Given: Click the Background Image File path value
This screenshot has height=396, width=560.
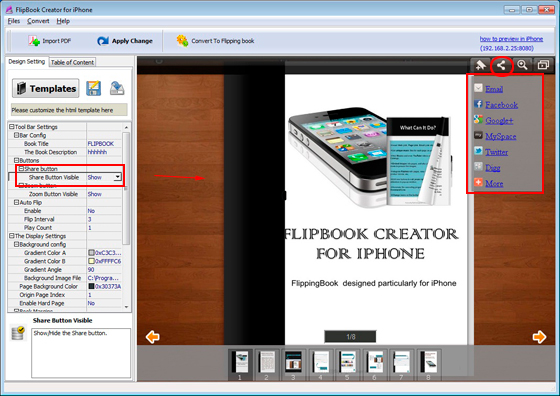Looking at the screenshot, I should tap(104, 278).
